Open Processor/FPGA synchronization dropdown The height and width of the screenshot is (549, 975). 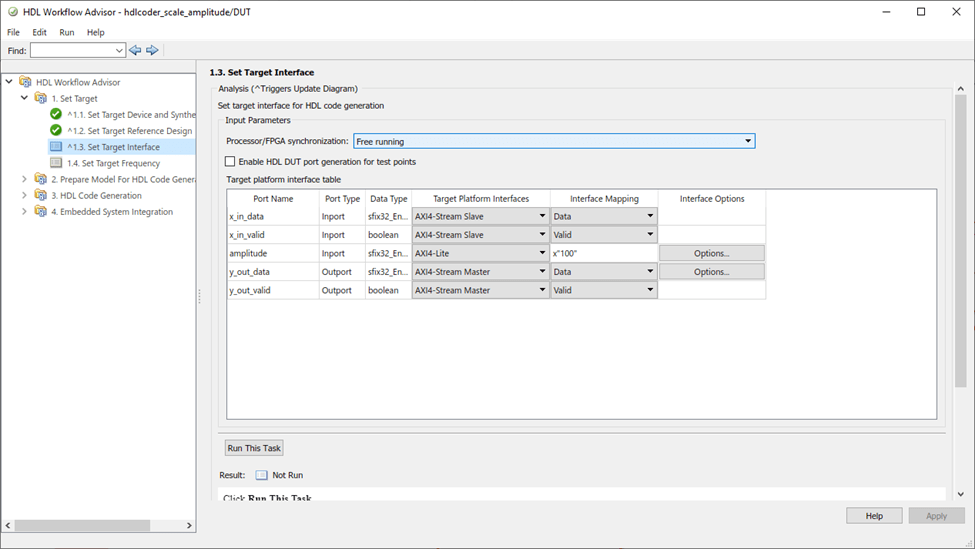point(748,141)
